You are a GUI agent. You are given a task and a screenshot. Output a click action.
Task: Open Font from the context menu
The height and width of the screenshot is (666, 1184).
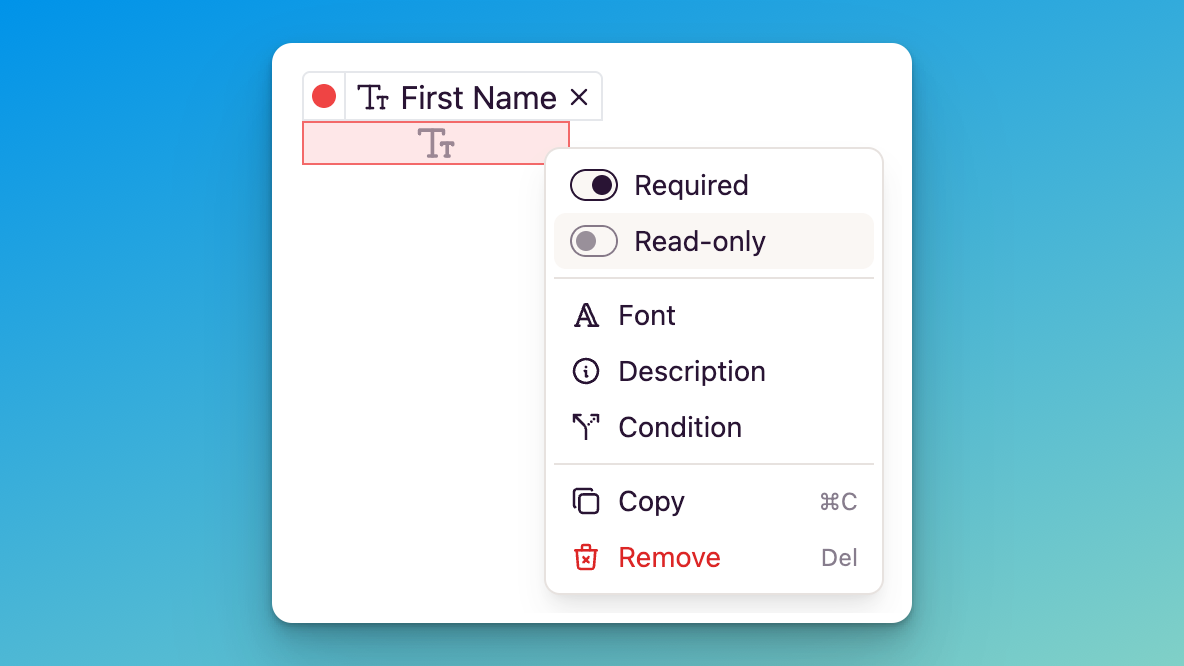point(648,315)
